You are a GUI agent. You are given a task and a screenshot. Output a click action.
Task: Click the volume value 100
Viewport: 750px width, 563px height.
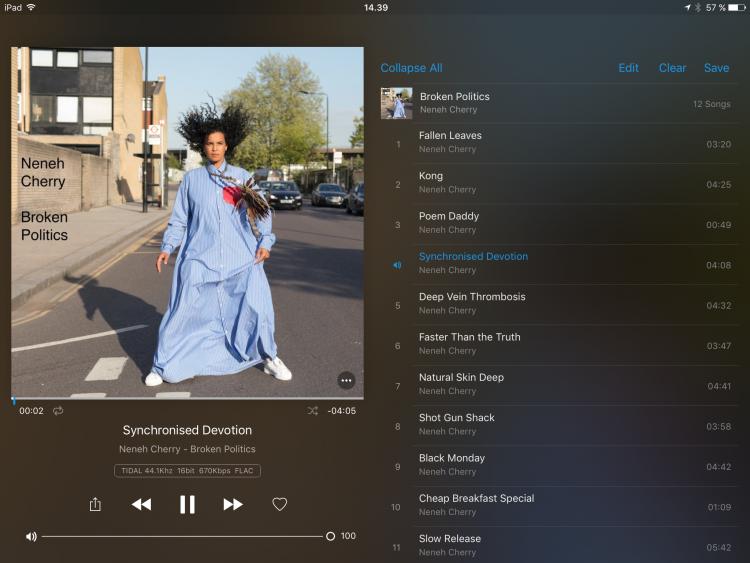click(348, 536)
